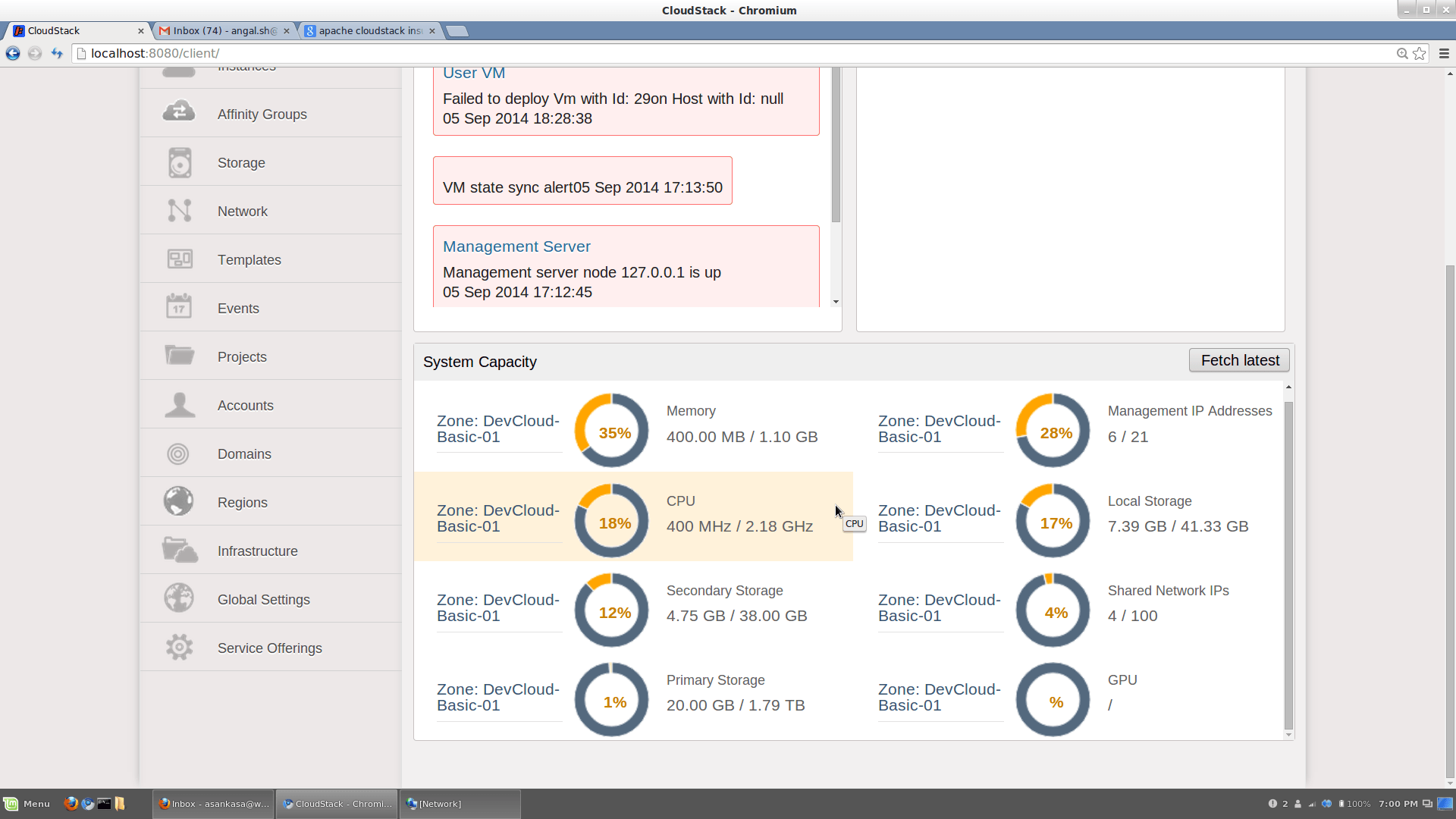1456x819 pixels.
Task: Switch to apache cloudstack search tab
Action: (x=369, y=30)
